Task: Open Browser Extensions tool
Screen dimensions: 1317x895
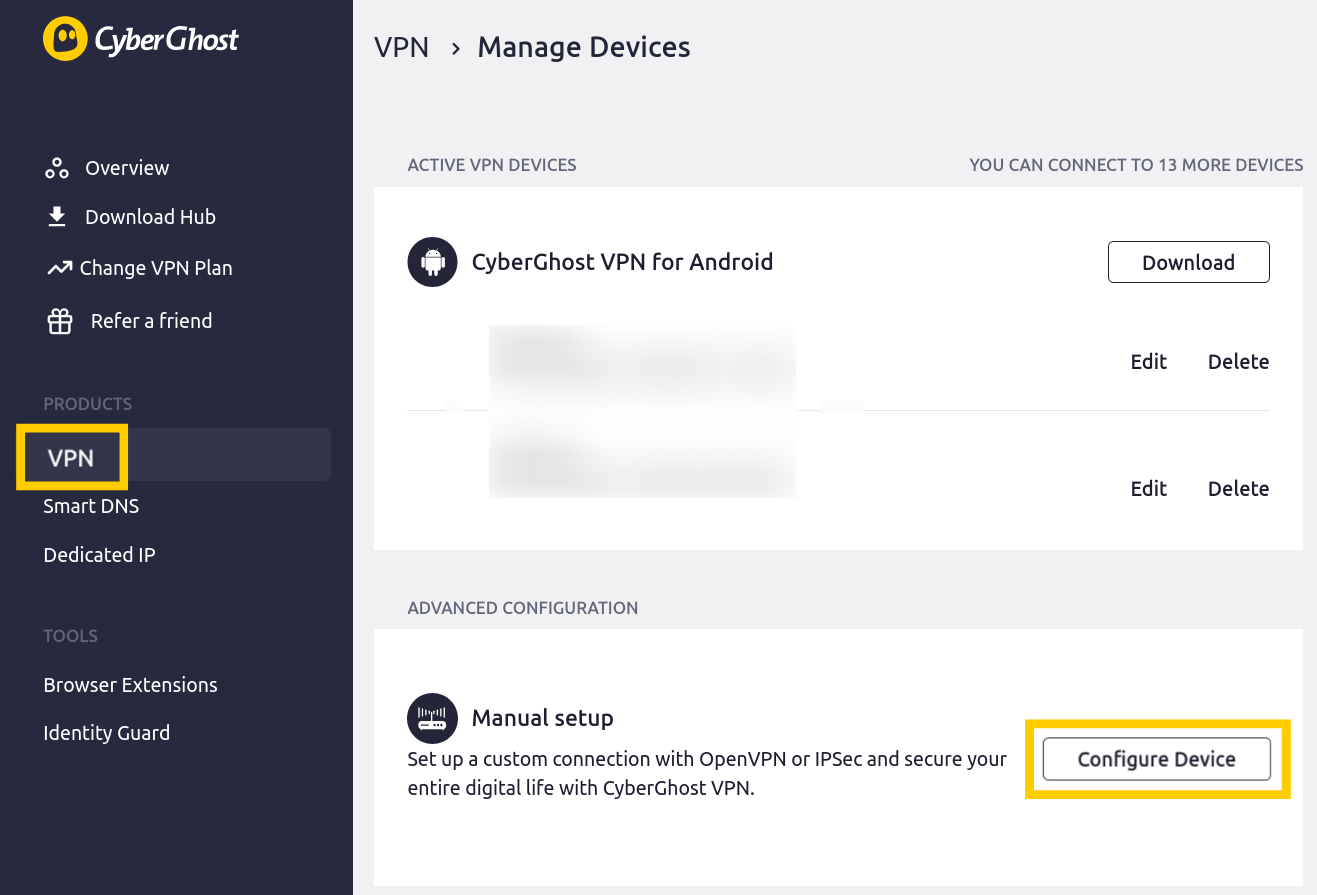Action: pos(130,685)
